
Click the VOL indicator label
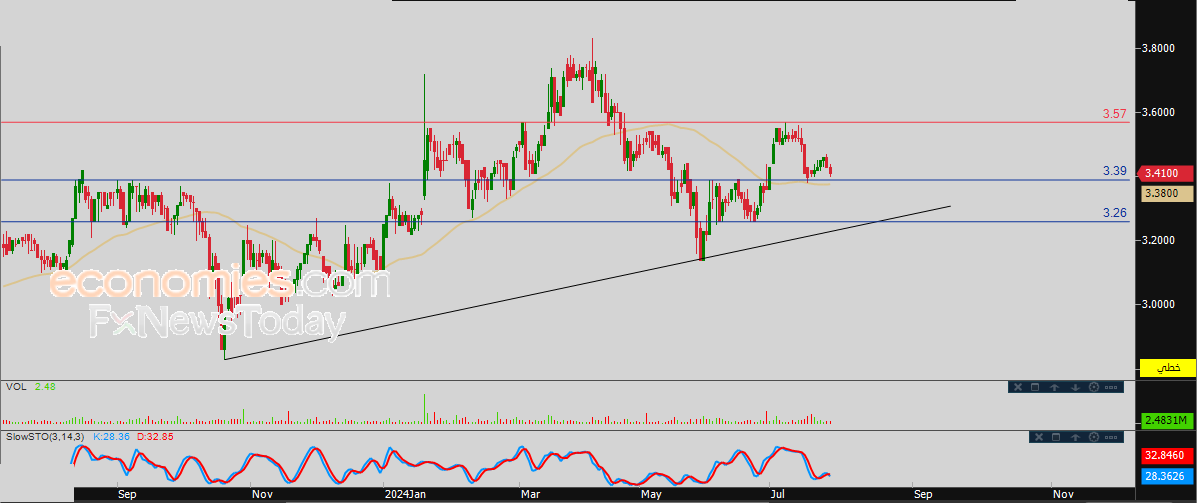16,387
